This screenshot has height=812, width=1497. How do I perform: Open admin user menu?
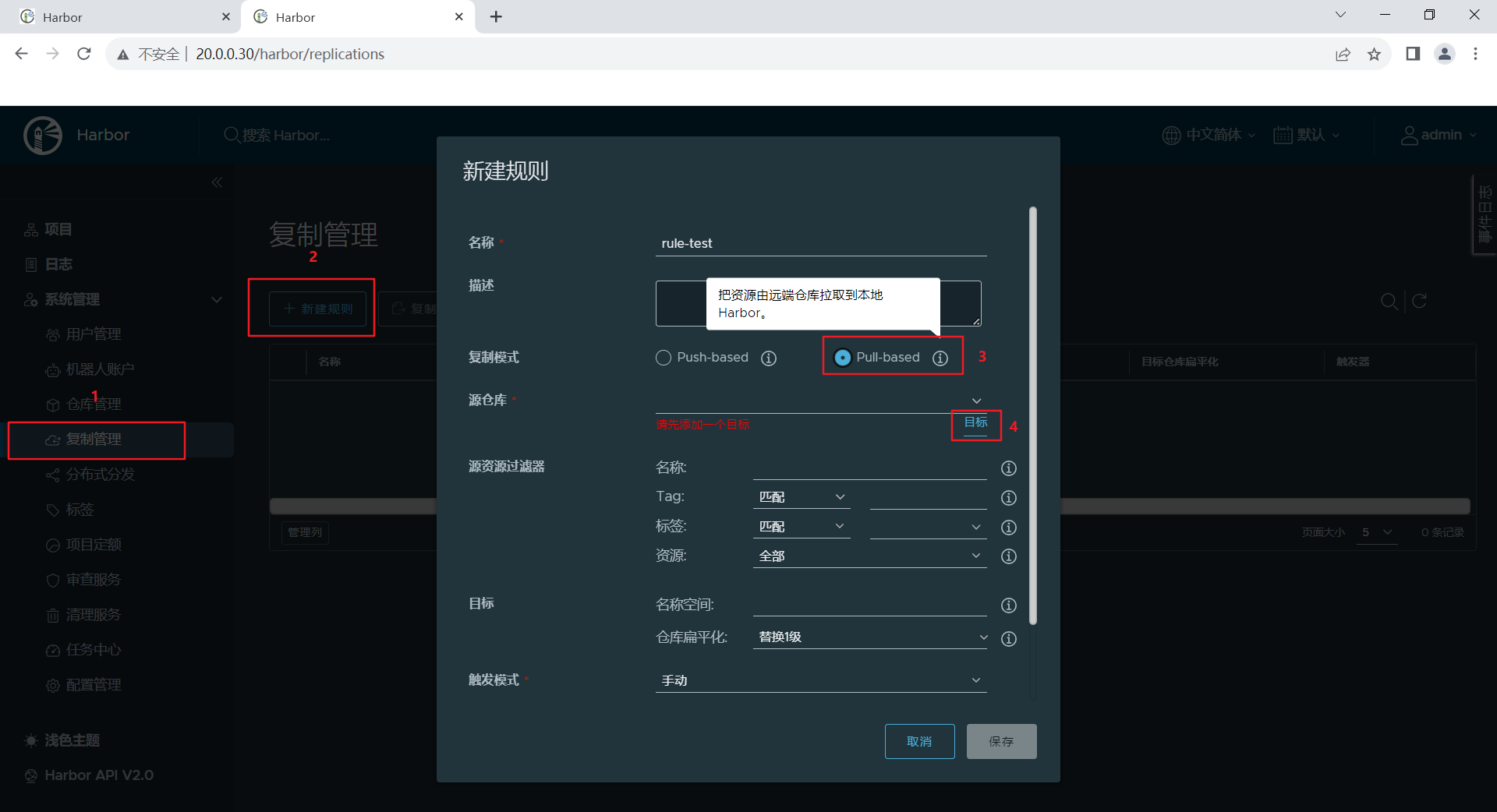coord(1439,136)
